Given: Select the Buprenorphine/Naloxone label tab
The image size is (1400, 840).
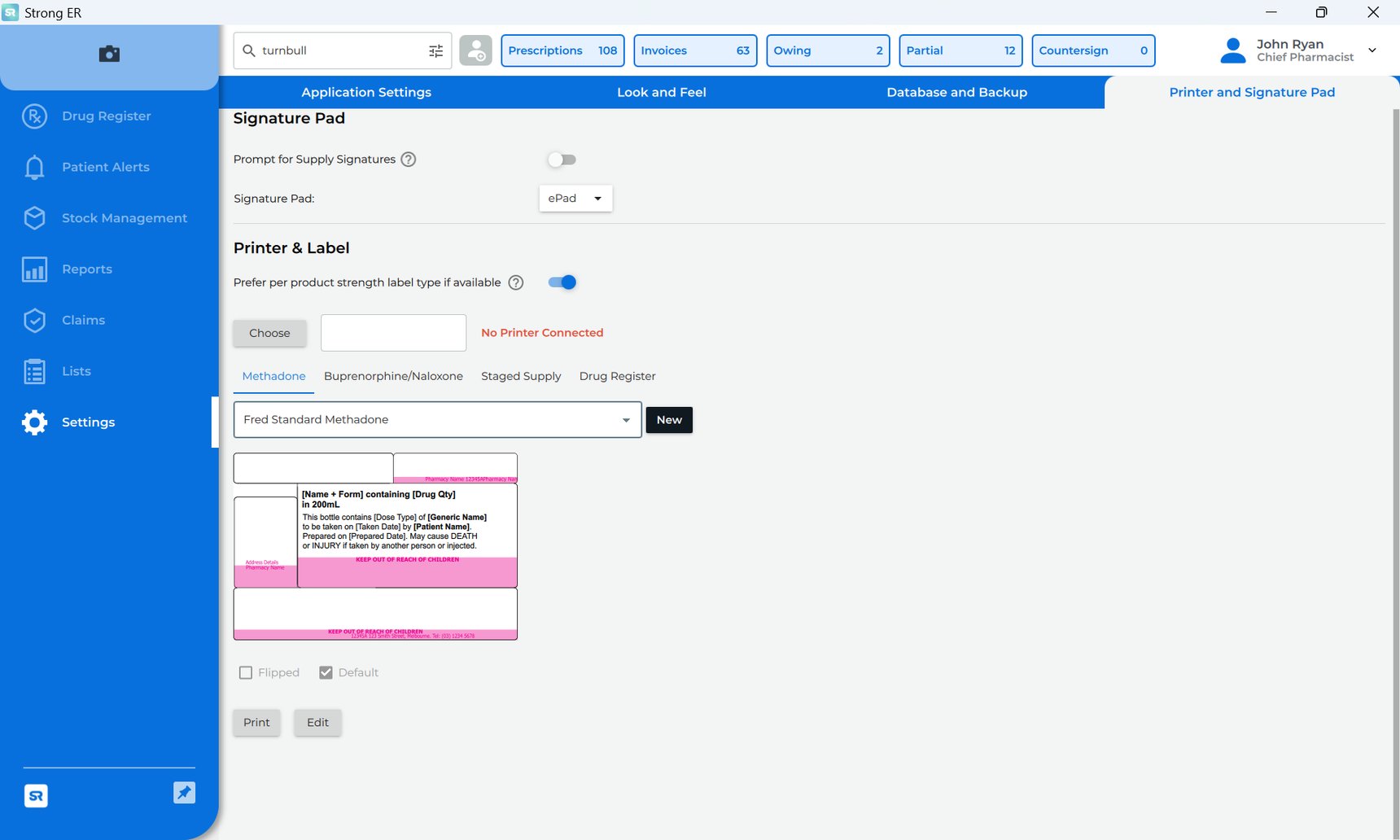Looking at the screenshot, I should [393, 376].
